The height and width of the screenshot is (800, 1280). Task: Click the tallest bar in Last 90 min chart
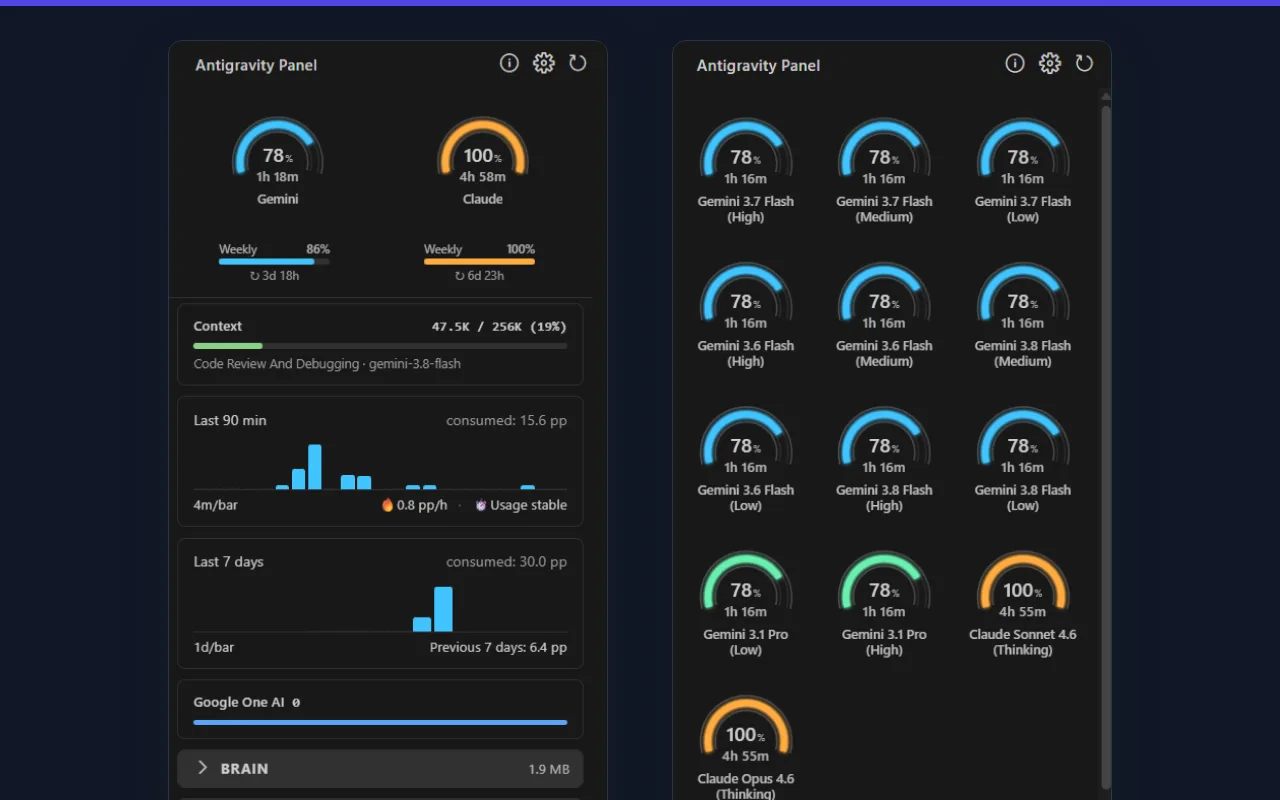pyautogui.click(x=315, y=467)
